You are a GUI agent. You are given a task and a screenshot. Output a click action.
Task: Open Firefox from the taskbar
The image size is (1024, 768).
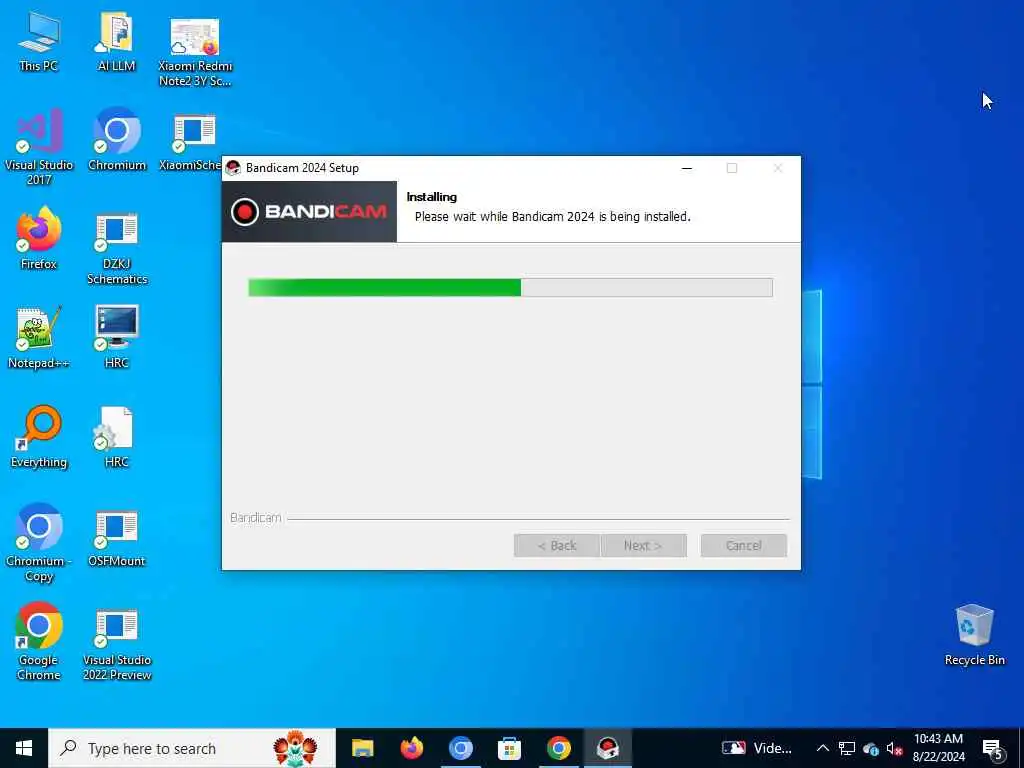[x=411, y=748]
